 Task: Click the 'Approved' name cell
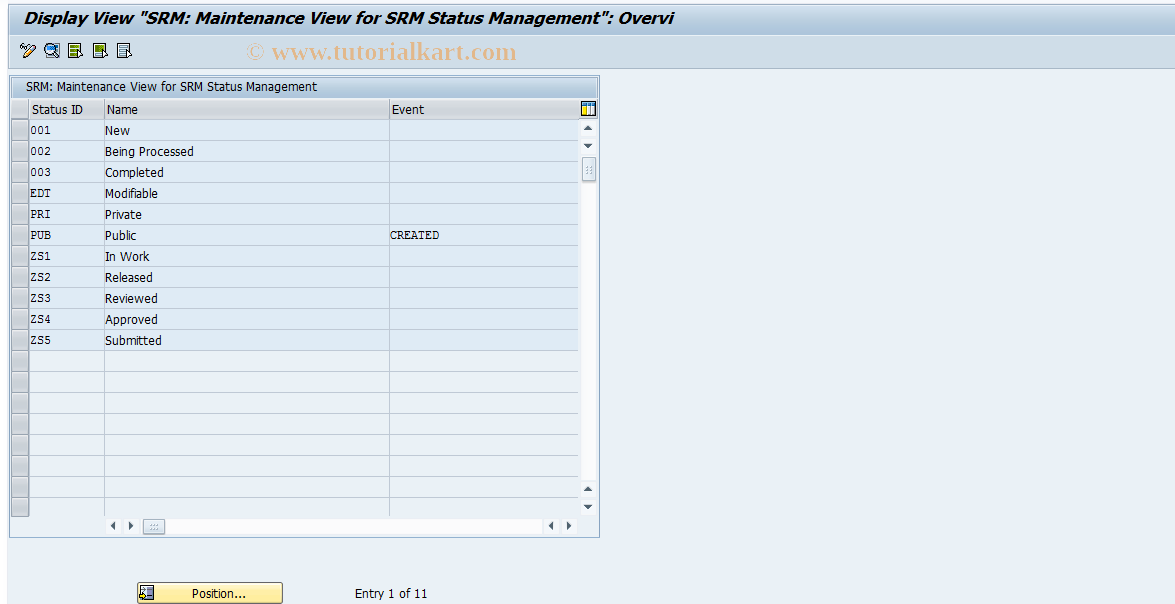(x=247, y=319)
